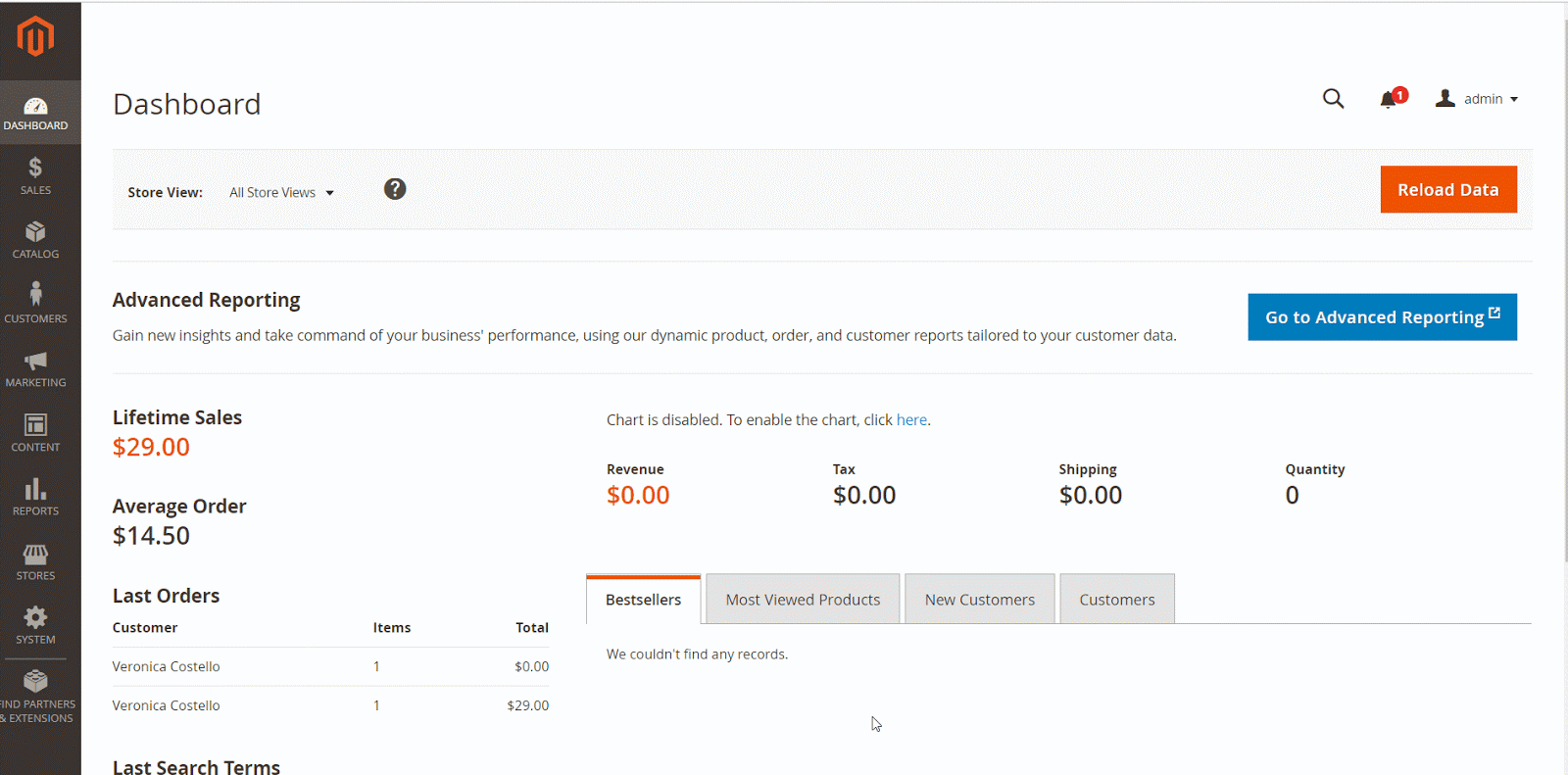The image size is (1568, 775).
Task: Click the Magento logo icon
Action: (x=35, y=37)
